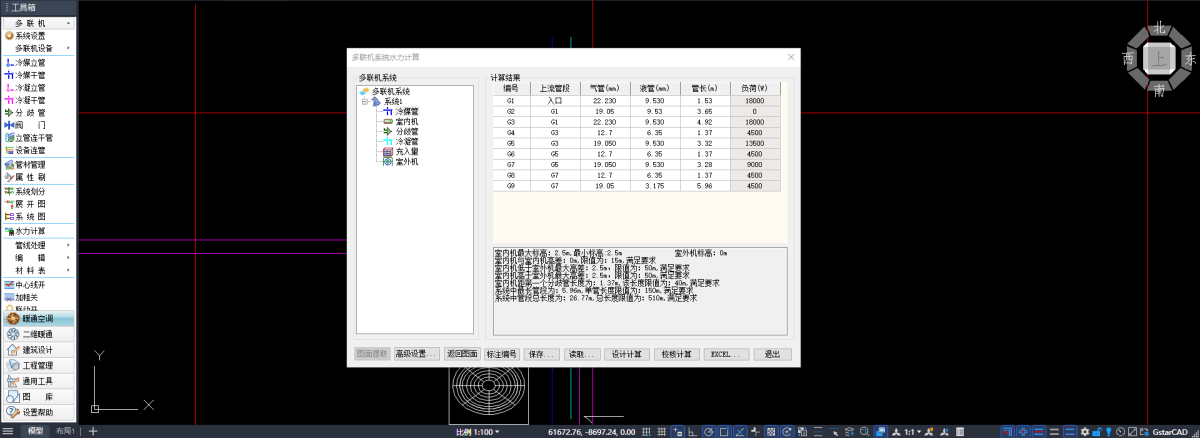Expand the 多联机设备 submenu
Image resolution: width=1200 pixels, height=438 pixels.
tap(38, 48)
